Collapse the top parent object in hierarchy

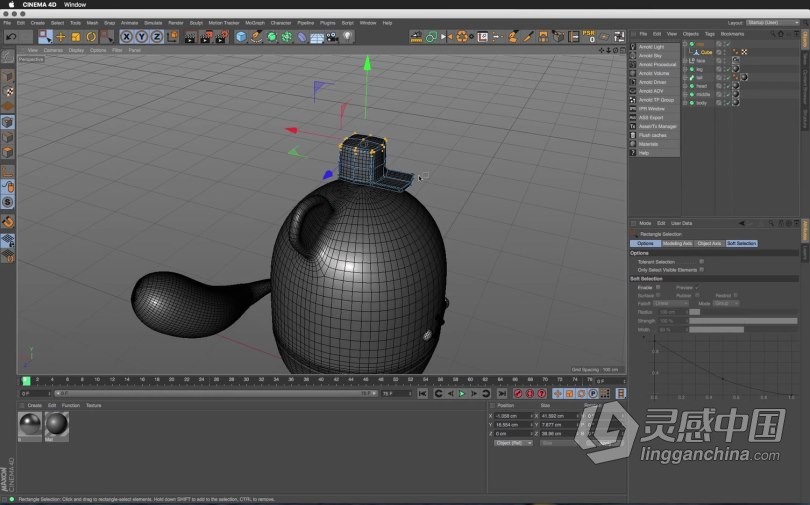click(x=686, y=44)
